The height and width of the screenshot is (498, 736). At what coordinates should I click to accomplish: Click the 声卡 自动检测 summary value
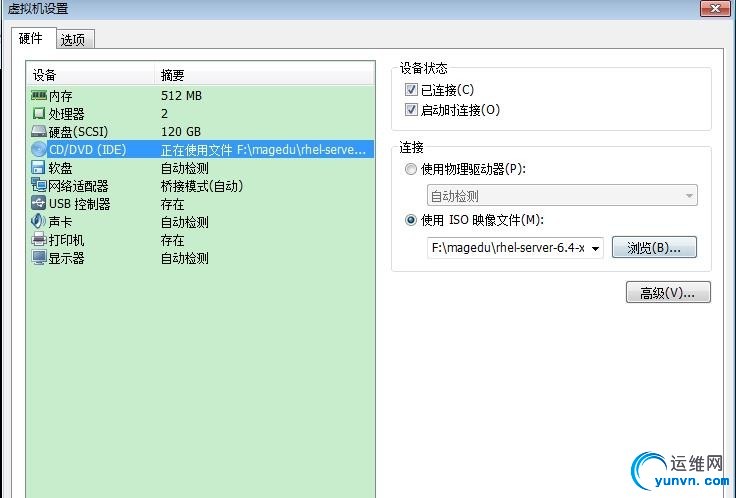pyautogui.click(x=185, y=222)
